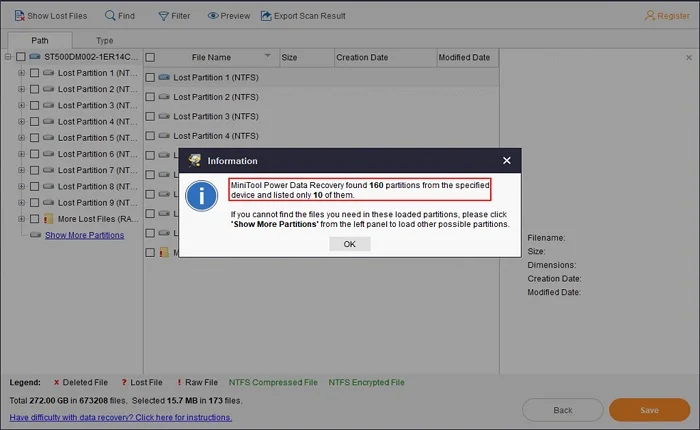The image size is (700, 430).
Task: Open the Filter funnel tool
Action: [164, 16]
